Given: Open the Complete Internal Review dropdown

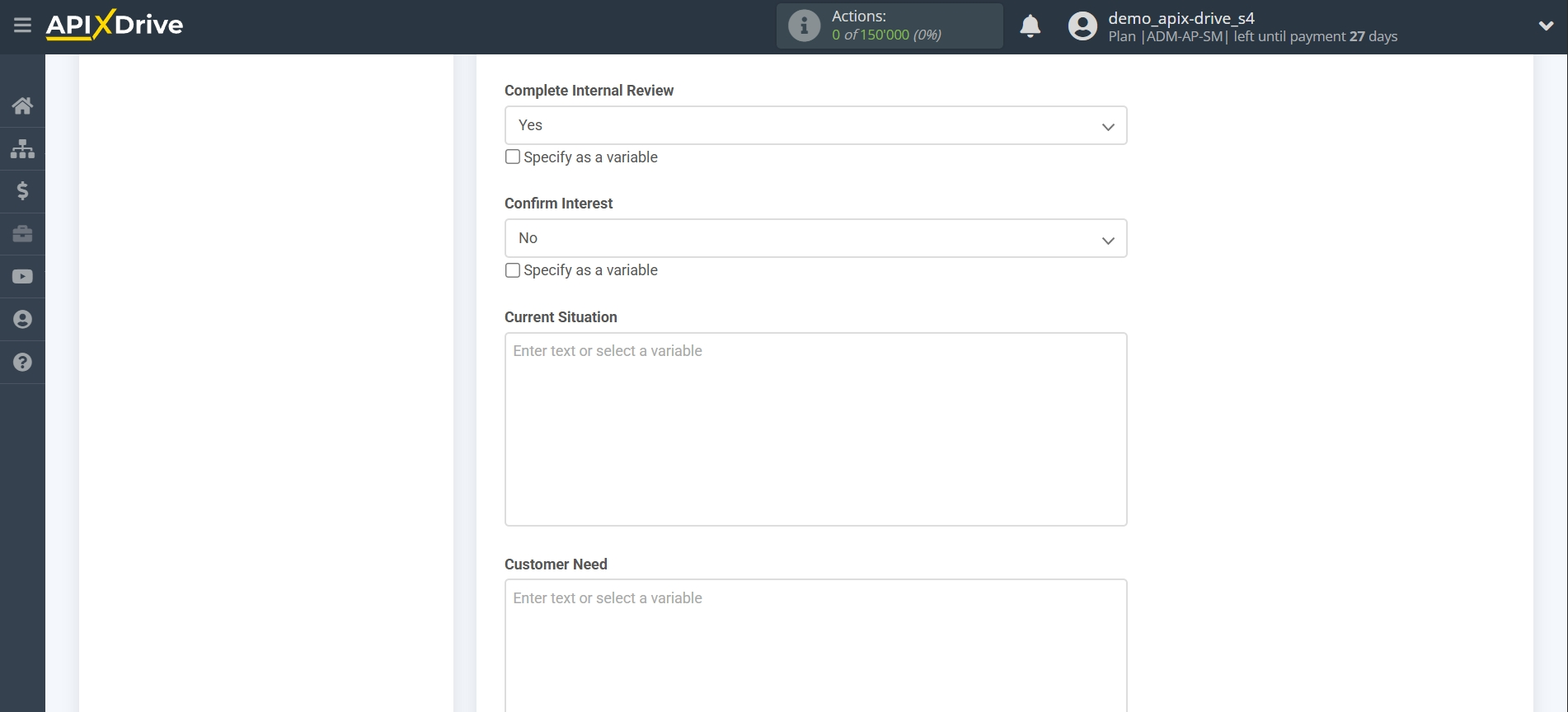Looking at the screenshot, I should (815, 125).
